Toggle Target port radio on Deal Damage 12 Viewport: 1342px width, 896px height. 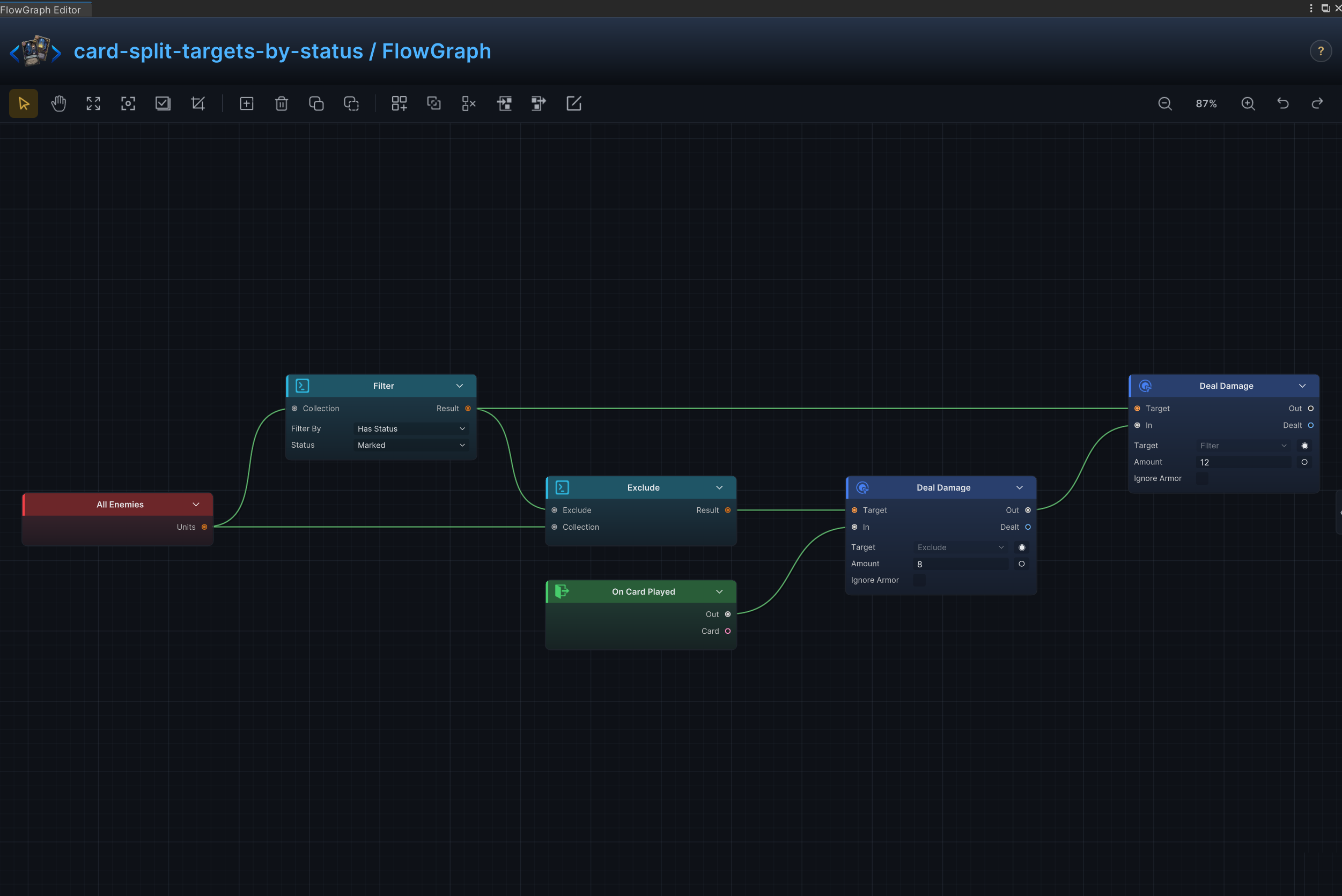point(1304,446)
